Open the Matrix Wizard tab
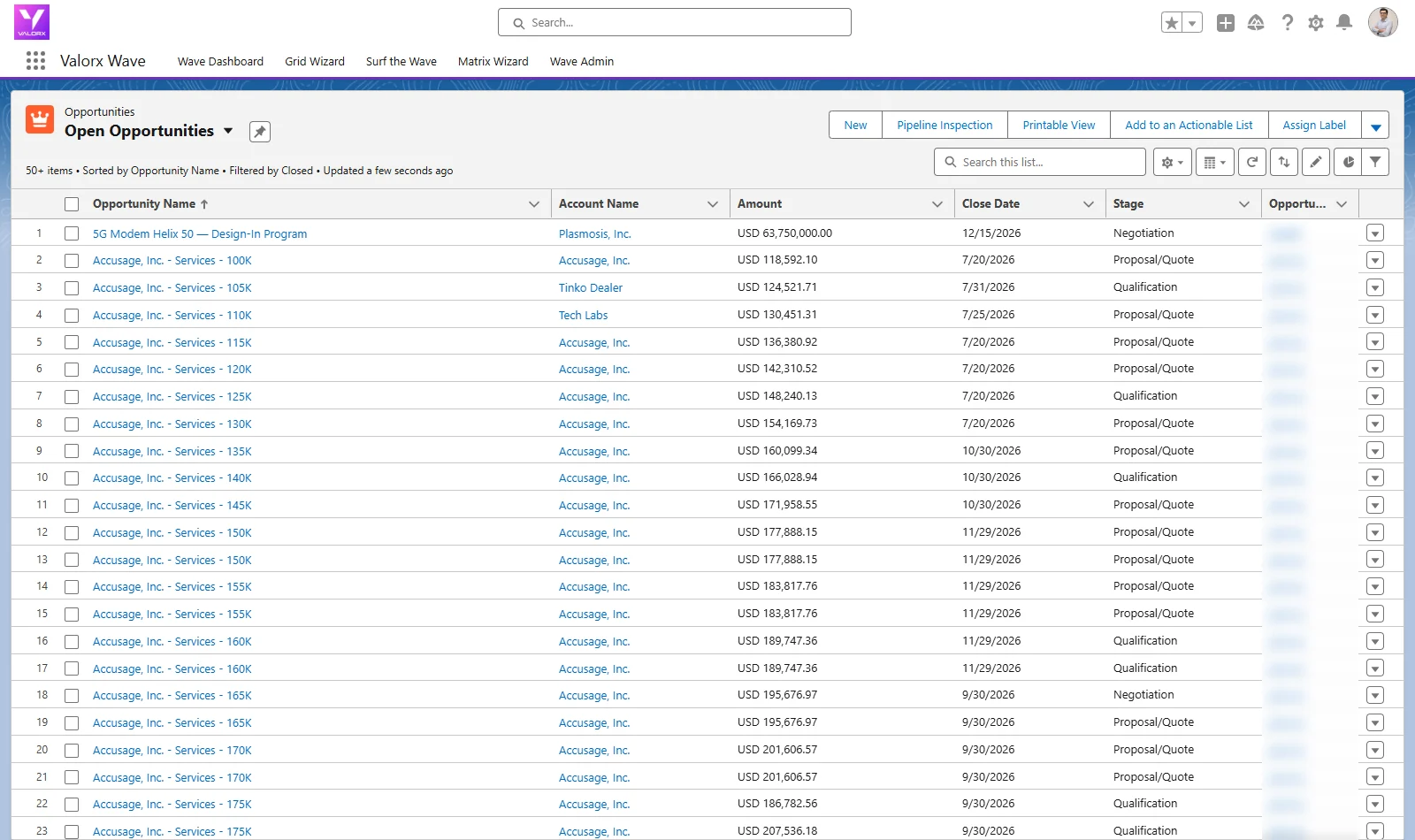1415x840 pixels. [493, 61]
